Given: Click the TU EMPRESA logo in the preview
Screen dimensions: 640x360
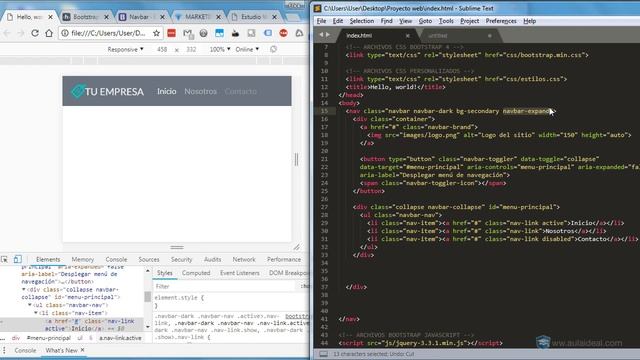Looking at the screenshot, I should [107, 91].
